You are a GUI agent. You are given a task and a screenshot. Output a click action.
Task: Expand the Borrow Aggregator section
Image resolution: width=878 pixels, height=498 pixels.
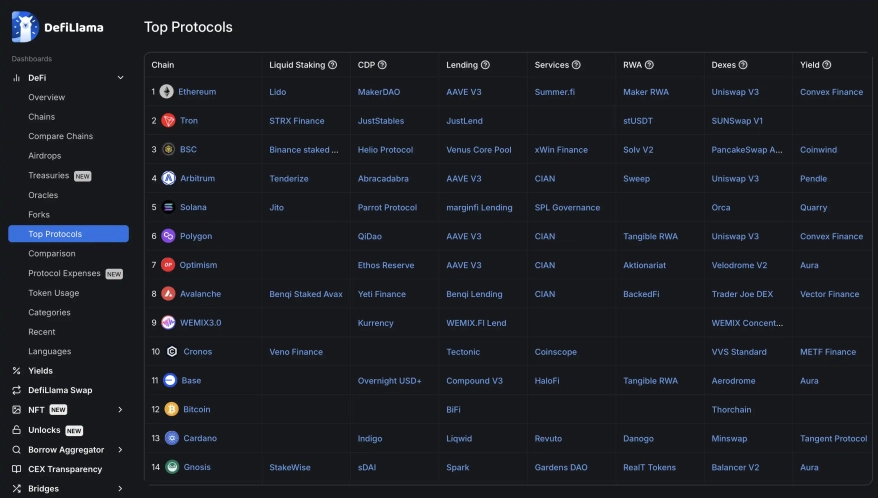(120, 450)
